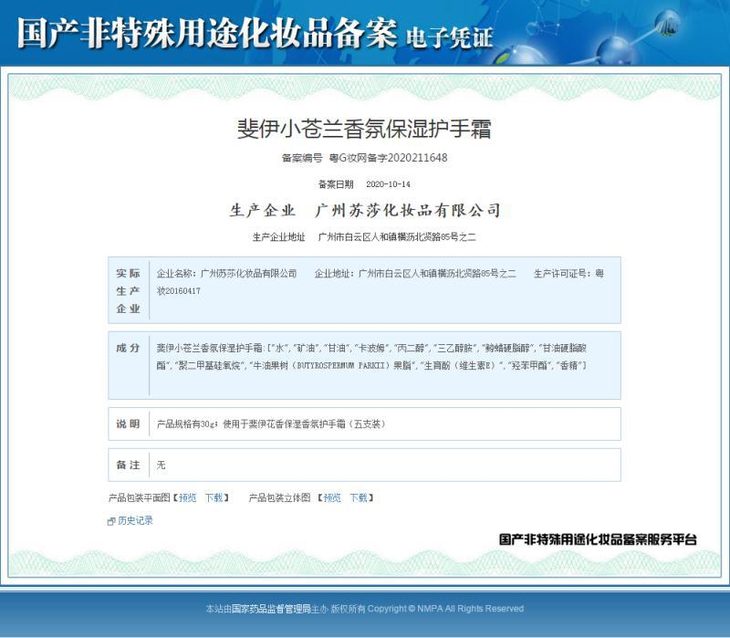Image resolution: width=730 pixels, height=638 pixels.
Task: Click the 电子凭证 header text
Action: 449,37
